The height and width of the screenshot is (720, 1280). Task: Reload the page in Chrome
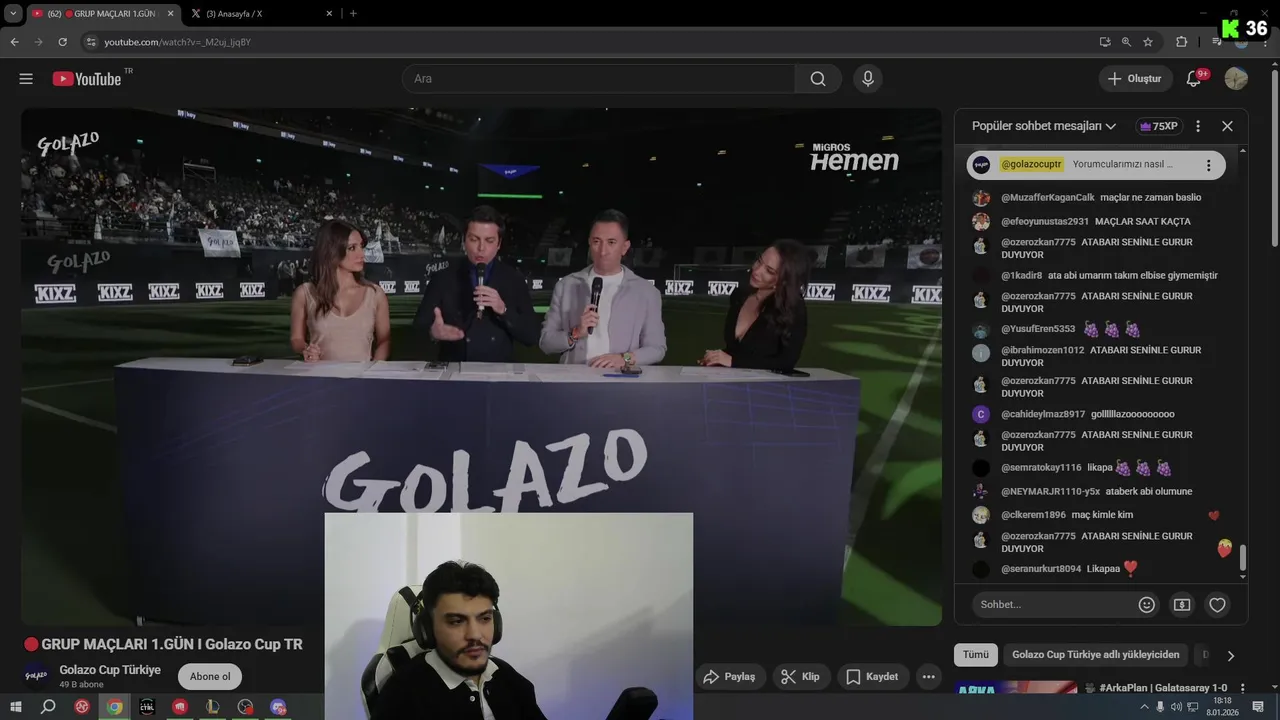click(x=63, y=42)
